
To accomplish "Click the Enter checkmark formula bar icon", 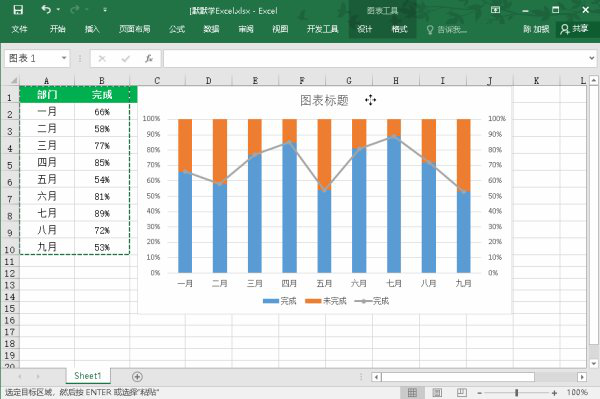I will pos(126,59).
